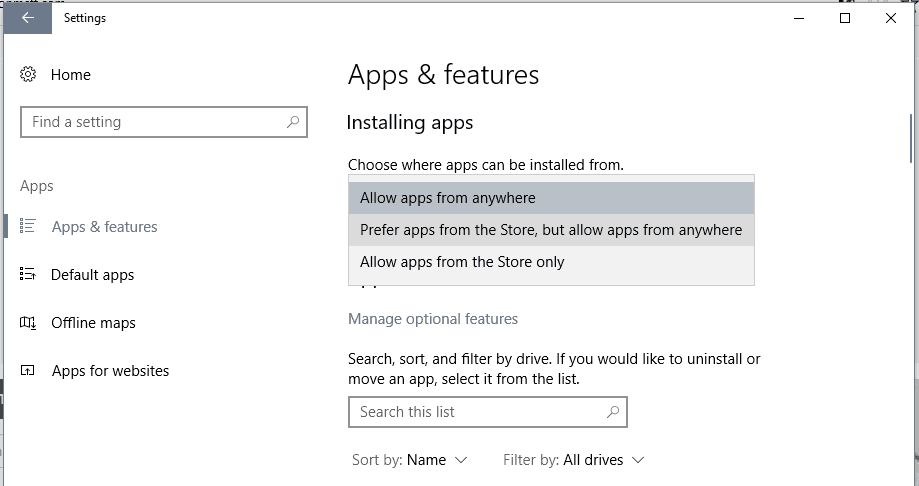Go to Default apps section
Screen dimensions: 919x486
(93, 275)
